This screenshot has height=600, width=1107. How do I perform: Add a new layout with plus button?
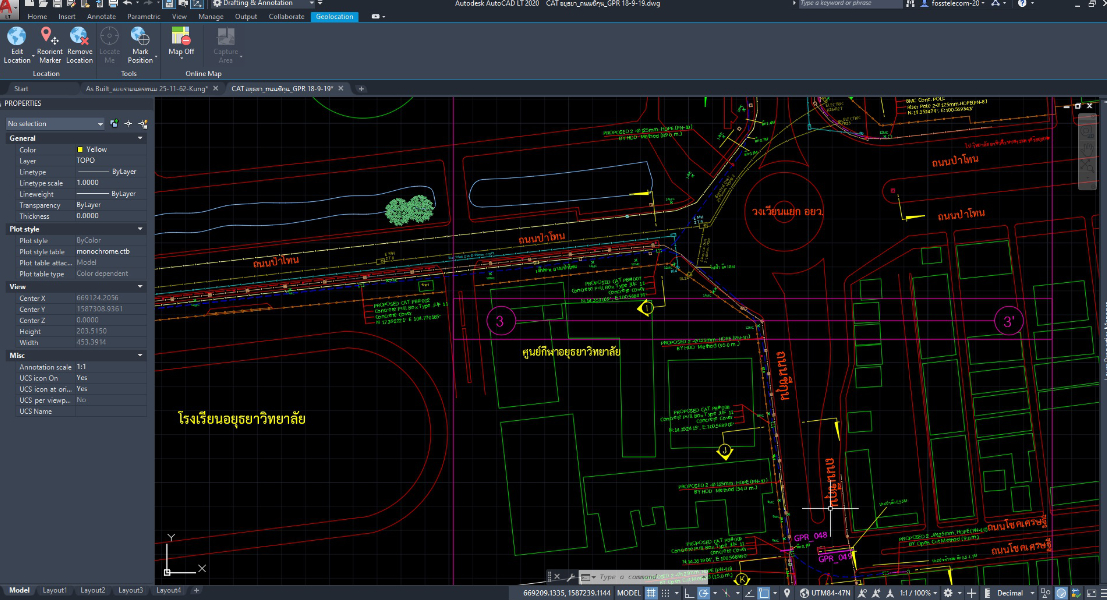coord(196,591)
